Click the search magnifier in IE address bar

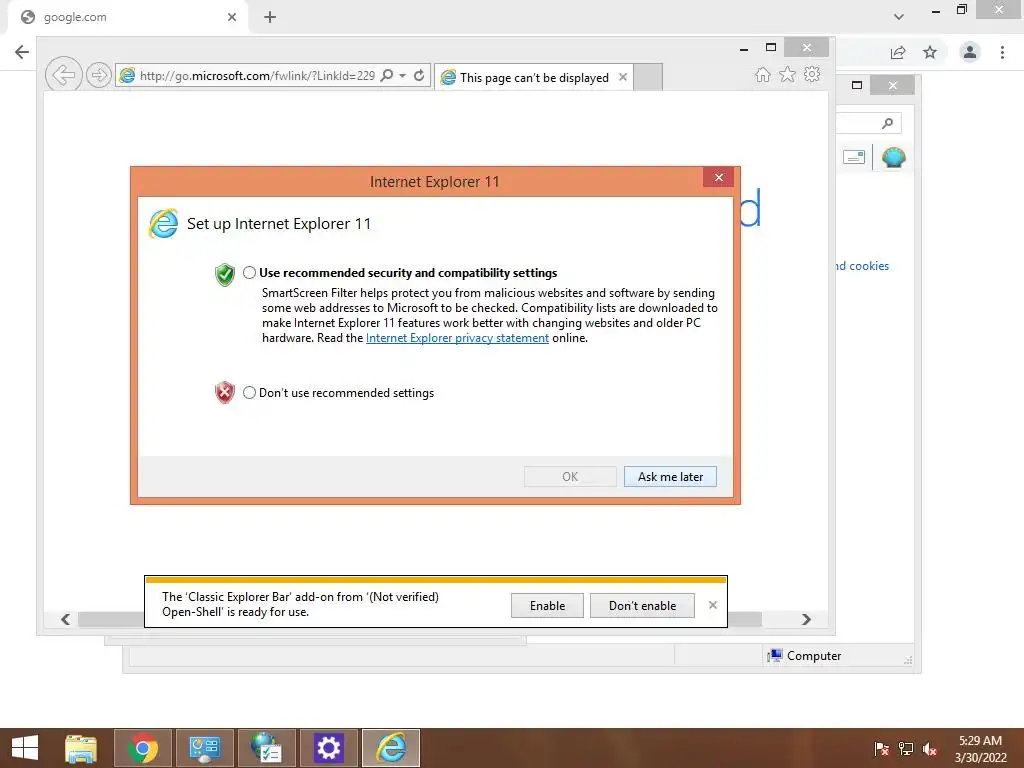click(387, 75)
